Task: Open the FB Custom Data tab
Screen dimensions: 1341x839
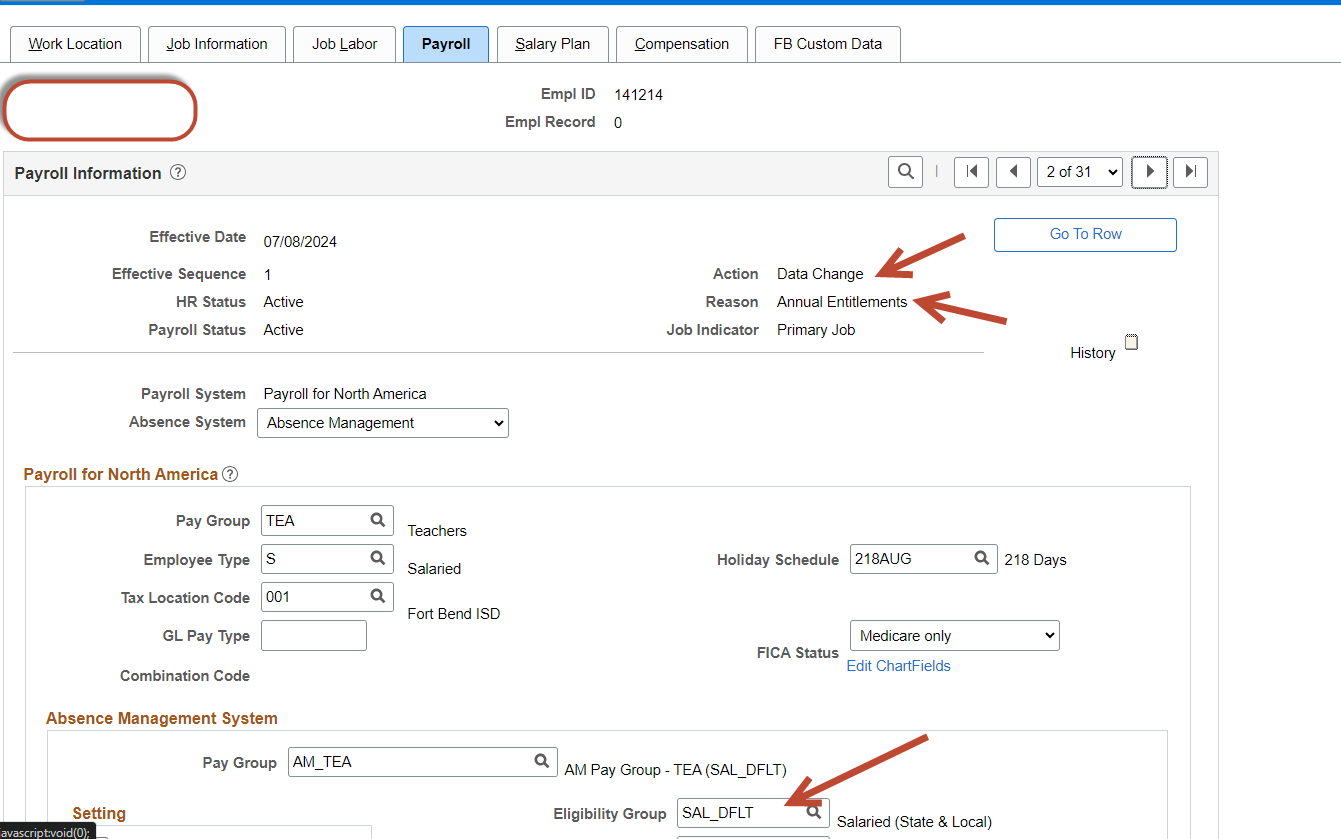Action: pyautogui.click(x=828, y=44)
